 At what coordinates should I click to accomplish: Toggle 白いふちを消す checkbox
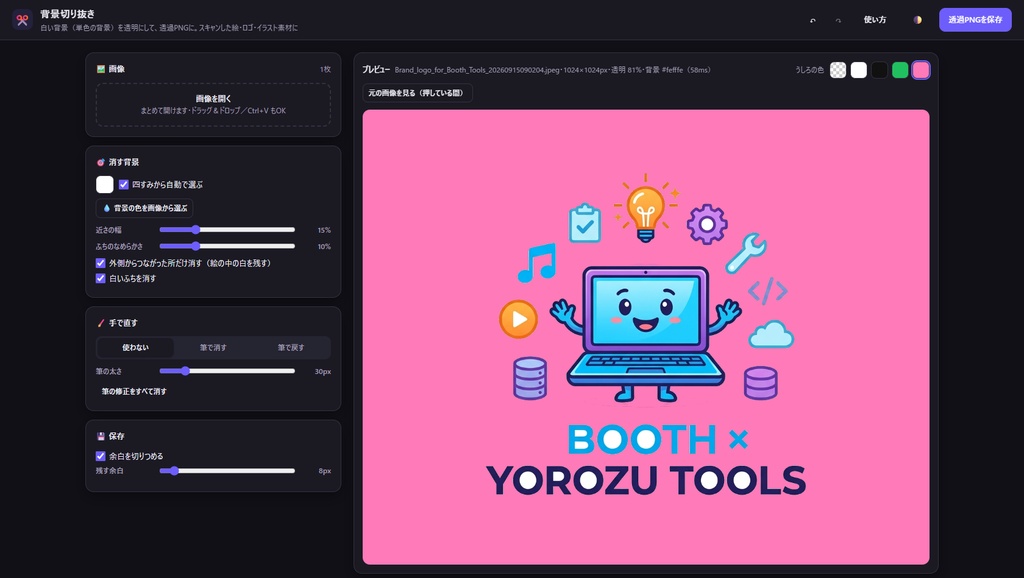tap(101, 278)
